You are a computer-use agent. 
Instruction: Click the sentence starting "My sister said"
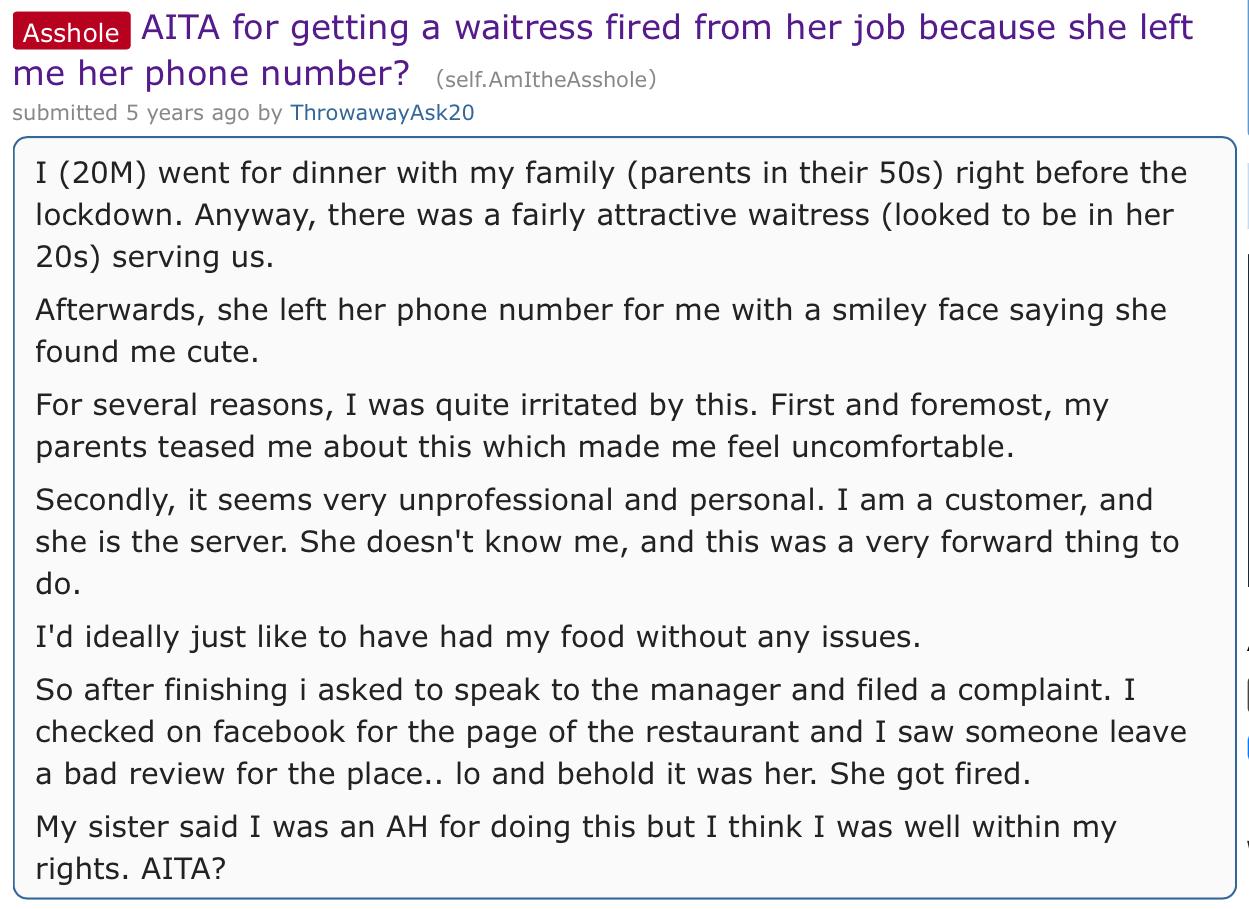(x=575, y=847)
